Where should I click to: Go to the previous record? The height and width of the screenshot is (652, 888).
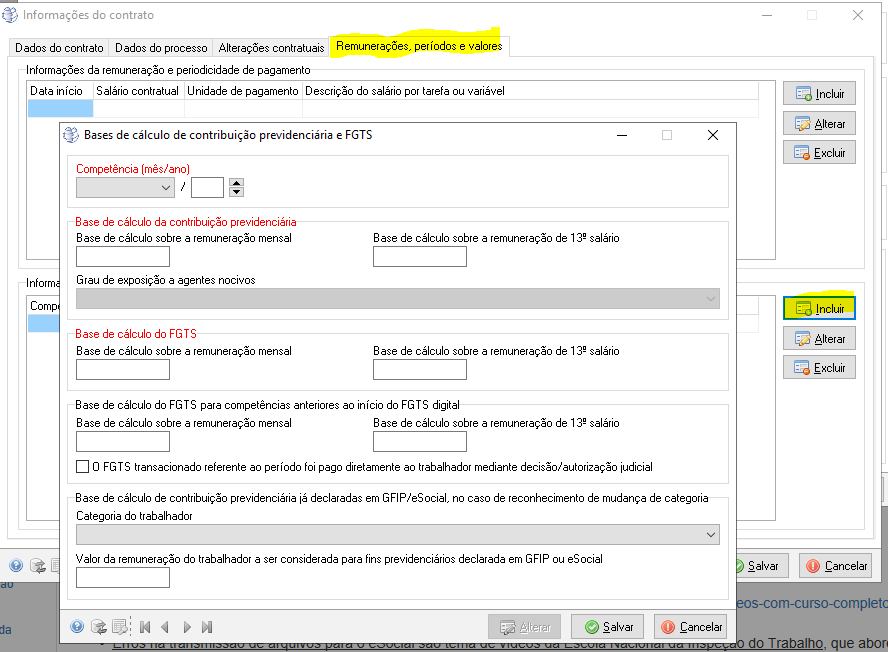pos(165,627)
